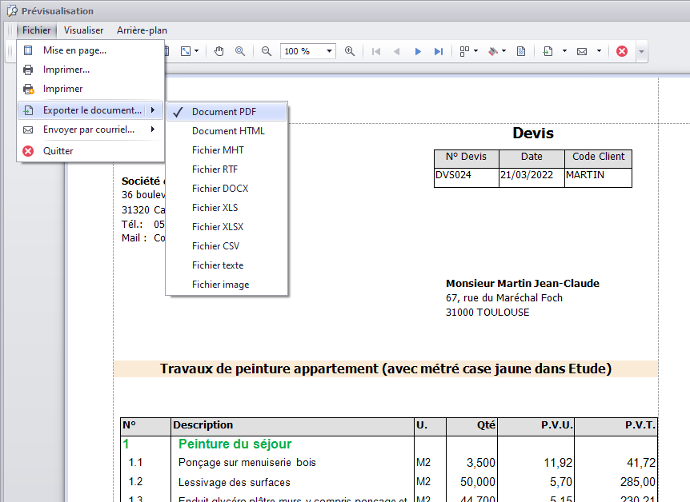Click the multiple pages layout icon

click(464, 51)
